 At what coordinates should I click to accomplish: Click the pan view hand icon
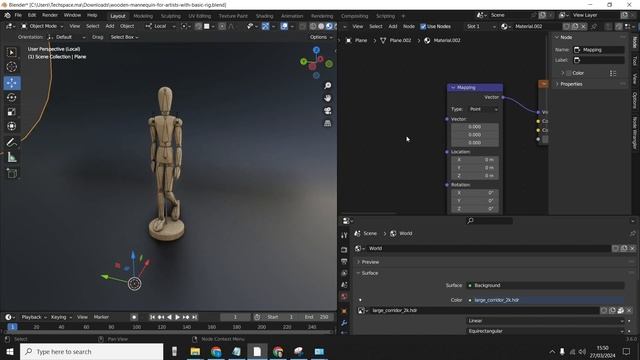tap(327, 98)
